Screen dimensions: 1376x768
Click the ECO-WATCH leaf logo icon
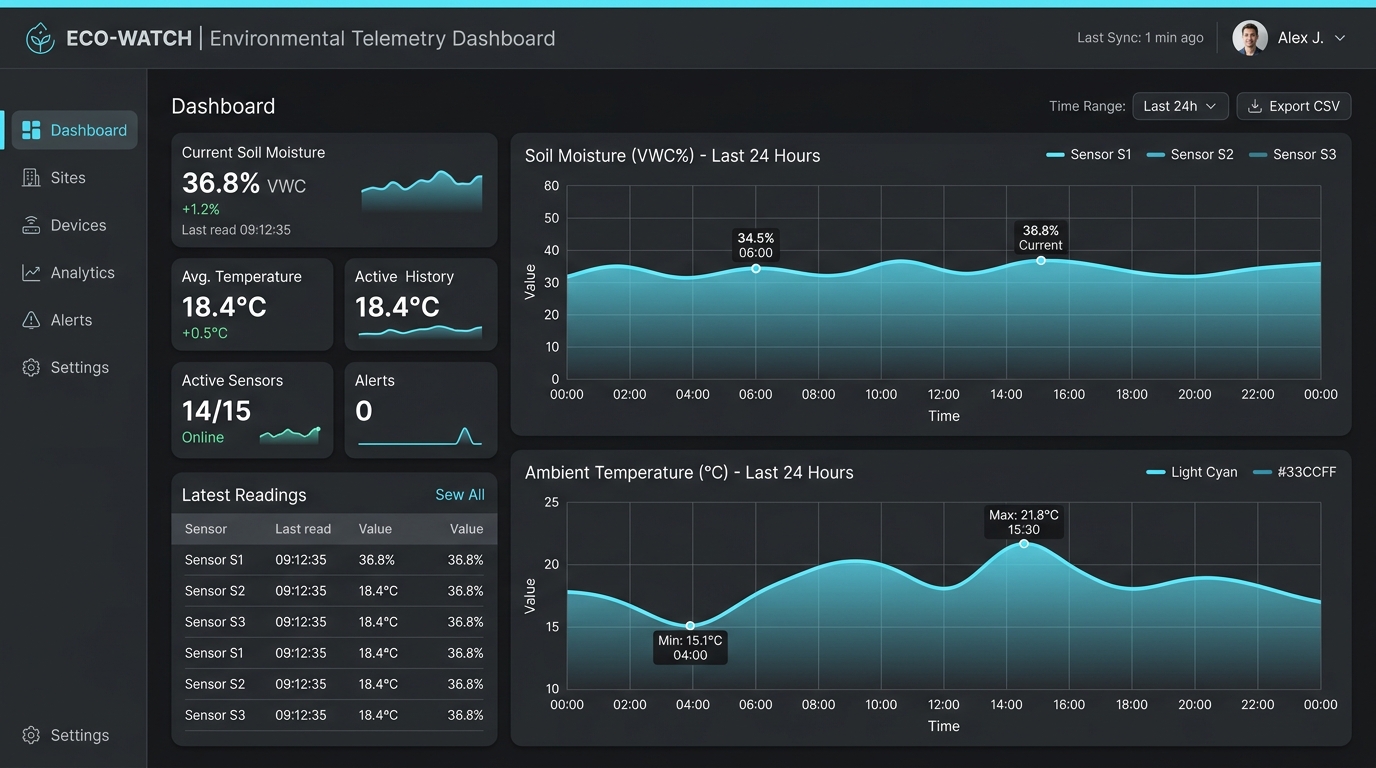point(40,39)
